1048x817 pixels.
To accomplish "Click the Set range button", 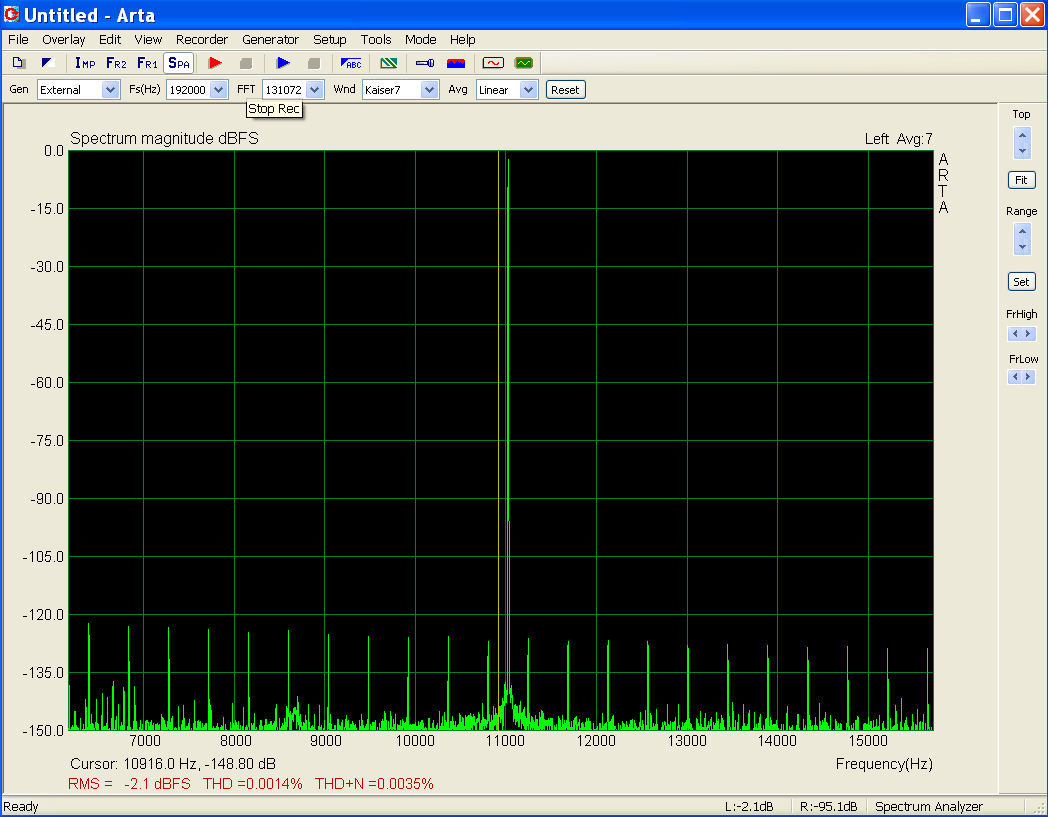I will coord(1021,281).
